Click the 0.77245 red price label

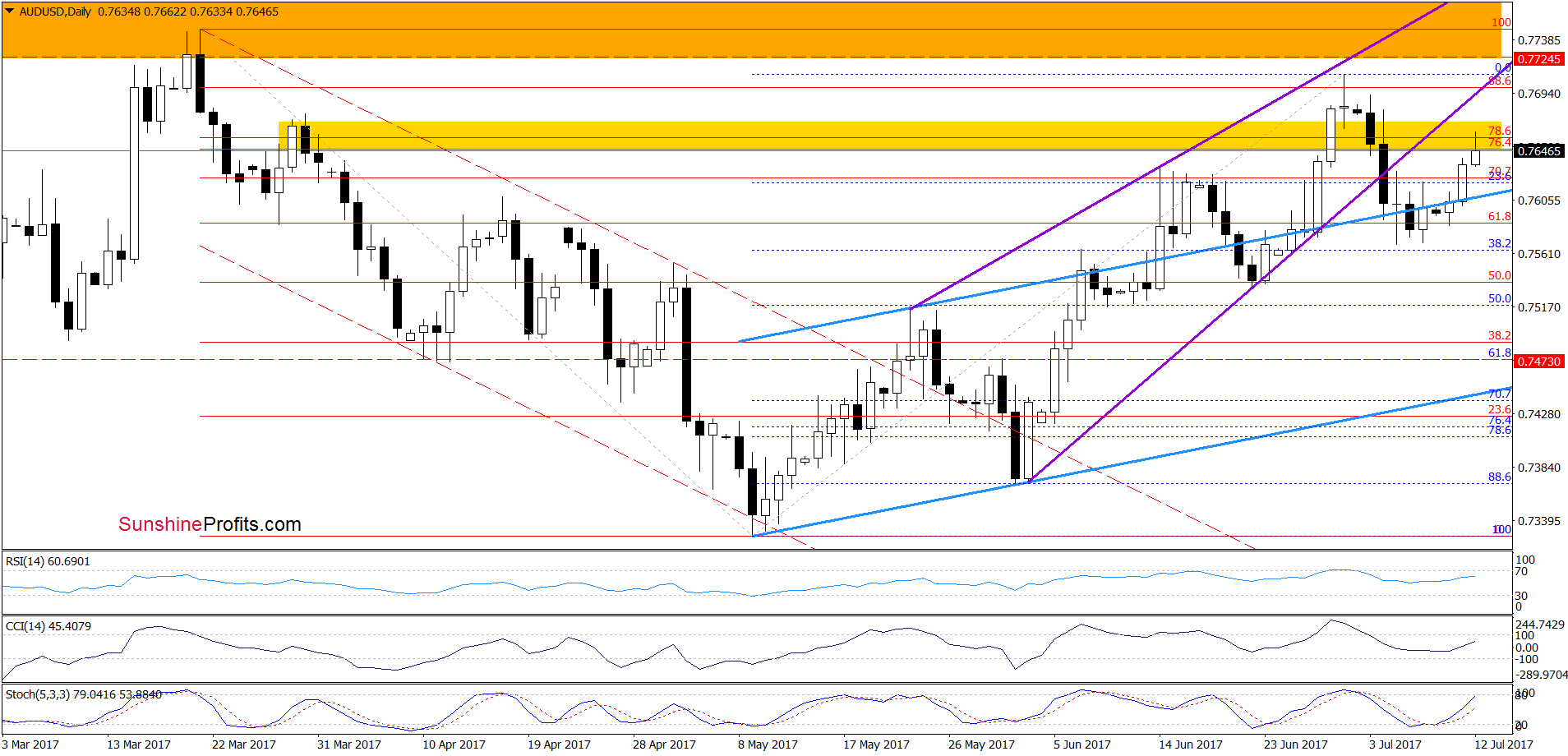(1538, 59)
